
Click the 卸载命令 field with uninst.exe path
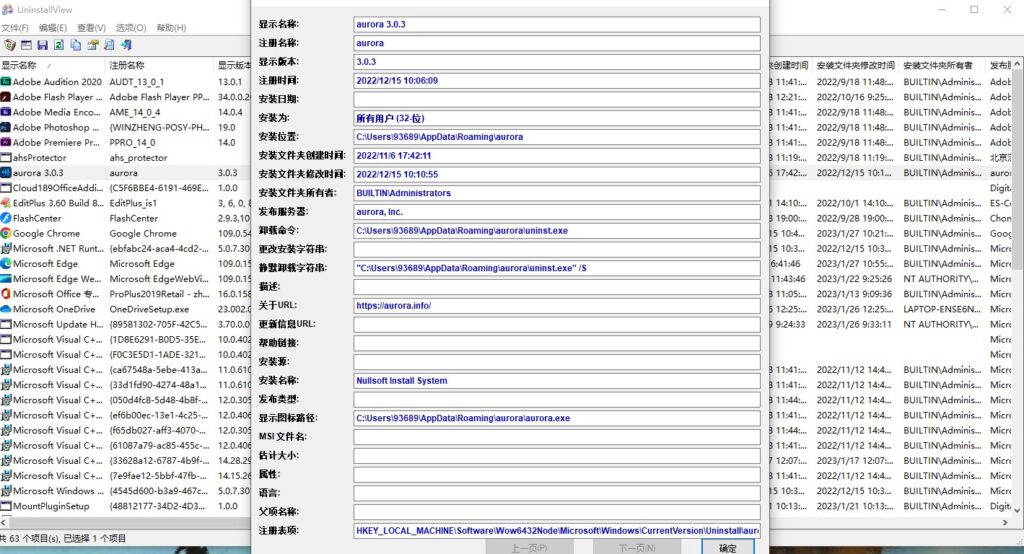557,231
